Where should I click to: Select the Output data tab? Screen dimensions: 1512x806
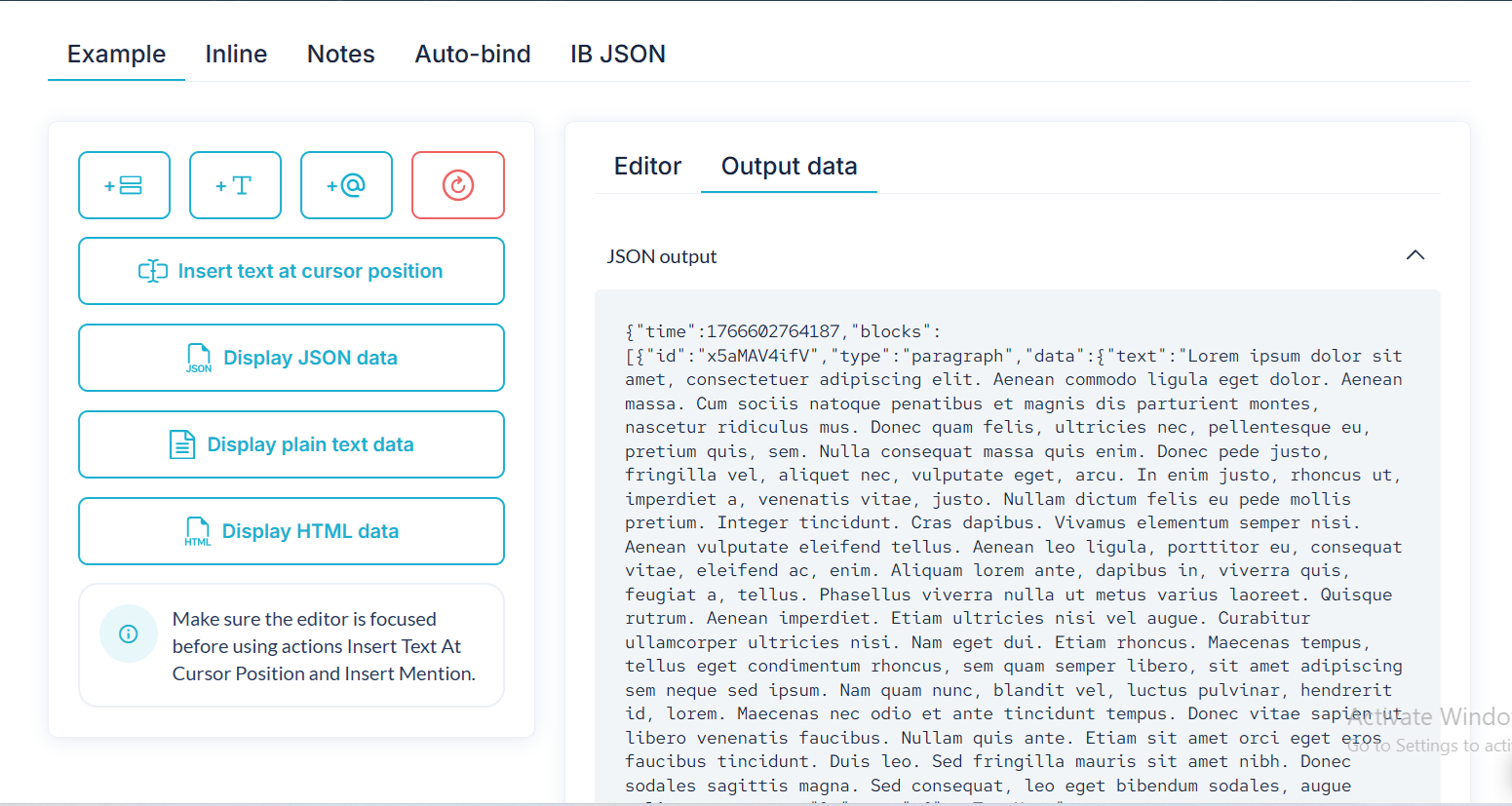[789, 167]
